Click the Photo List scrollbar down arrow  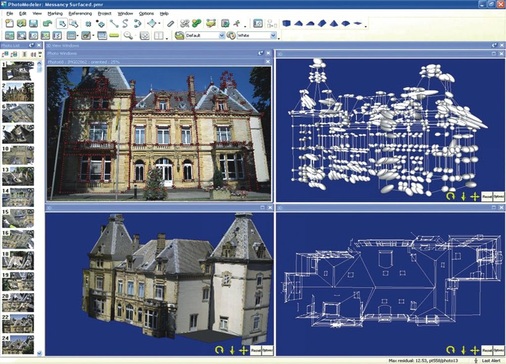(x=39, y=353)
